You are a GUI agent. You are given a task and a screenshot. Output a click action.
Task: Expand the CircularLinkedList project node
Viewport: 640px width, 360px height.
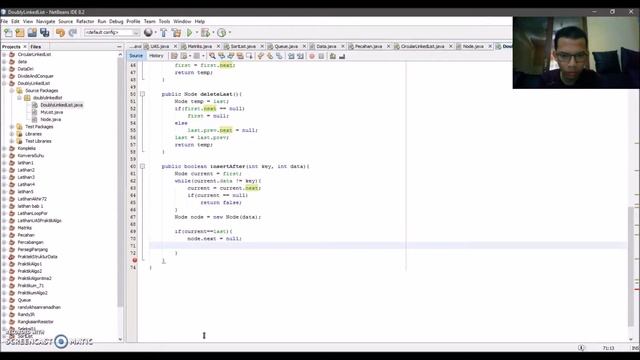tap(4, 54)
